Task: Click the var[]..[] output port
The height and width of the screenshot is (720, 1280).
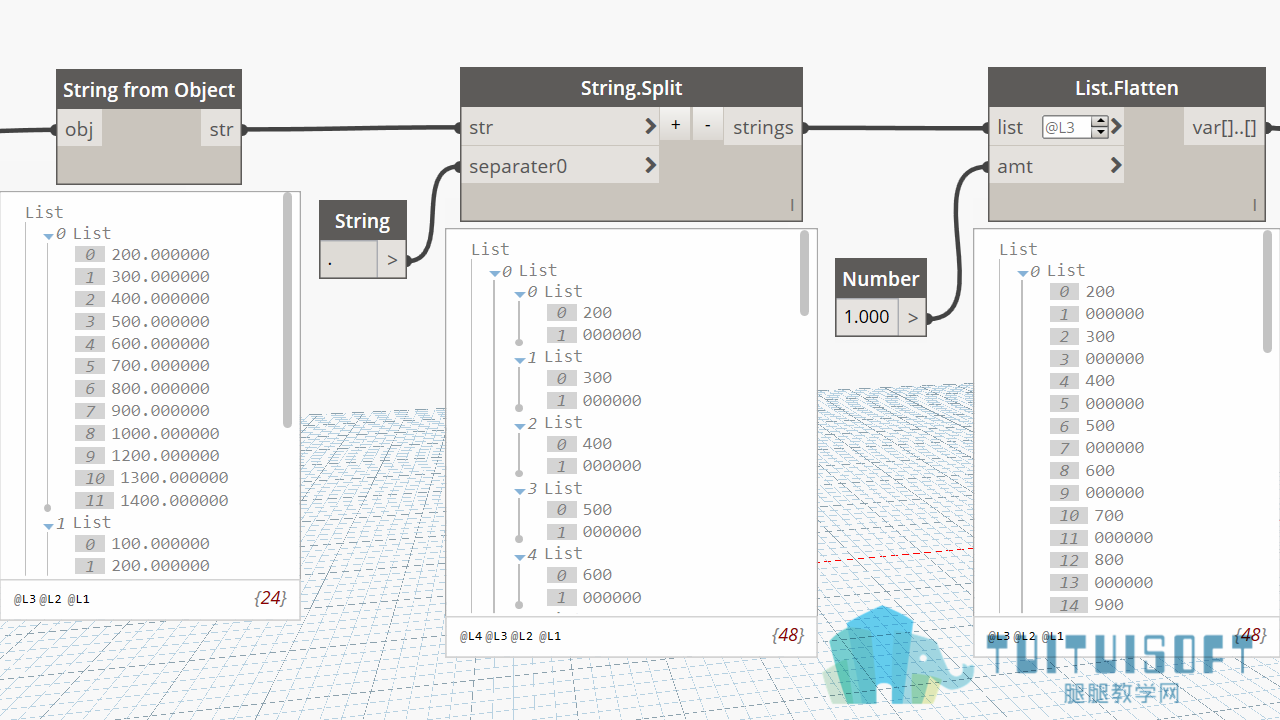Action: coord(1224,127)
